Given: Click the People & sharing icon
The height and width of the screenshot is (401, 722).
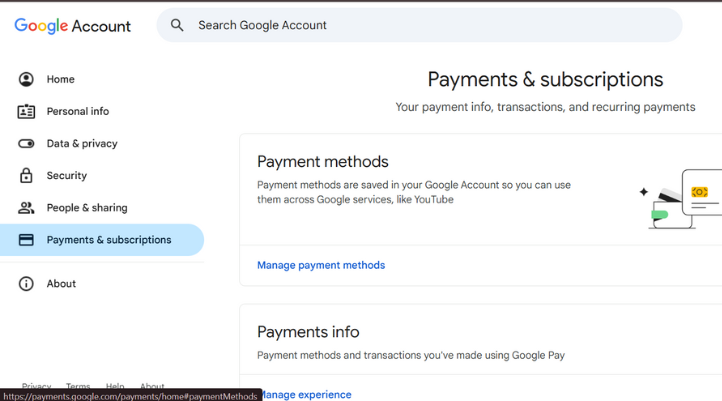Looking at the screenshot, I should 26,207.
